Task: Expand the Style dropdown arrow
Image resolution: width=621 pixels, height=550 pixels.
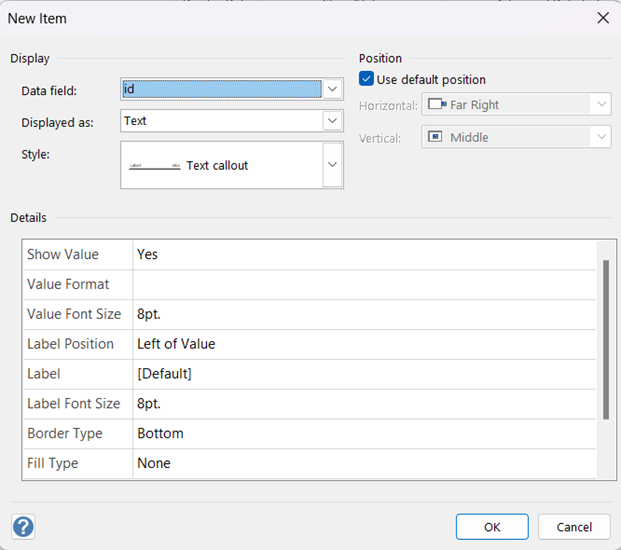Action: pyautogui.click(x=333, y=165)
